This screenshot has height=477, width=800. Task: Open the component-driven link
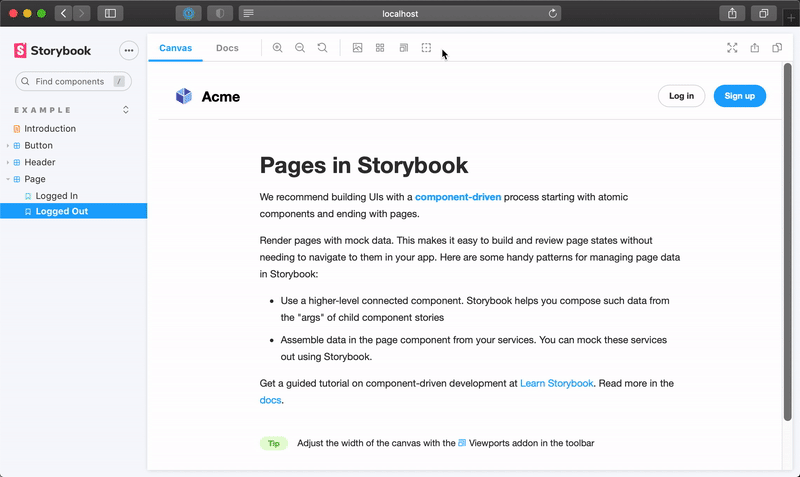(458, 197)
